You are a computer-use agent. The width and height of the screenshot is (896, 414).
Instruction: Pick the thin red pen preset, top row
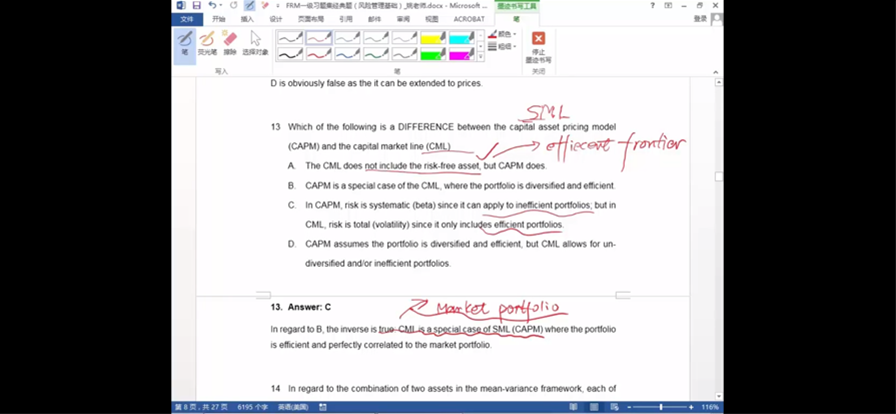pos(319,38)
